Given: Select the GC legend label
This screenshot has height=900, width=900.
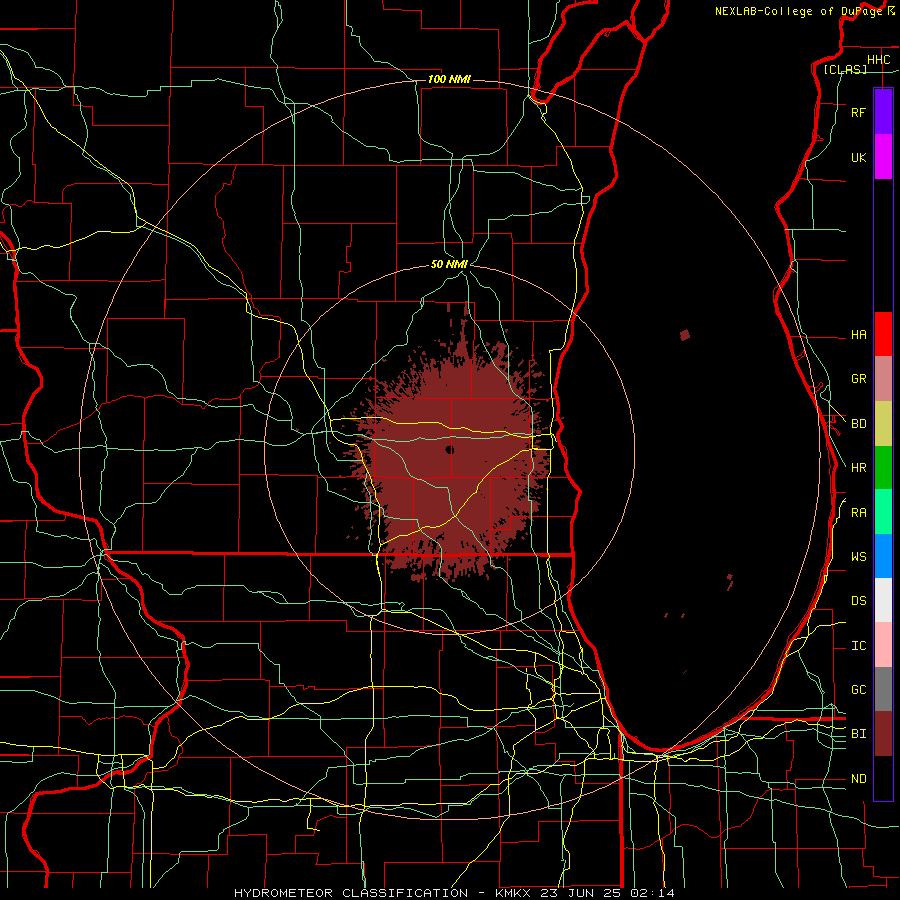Looking at the screenshot, I should (858, 690).
